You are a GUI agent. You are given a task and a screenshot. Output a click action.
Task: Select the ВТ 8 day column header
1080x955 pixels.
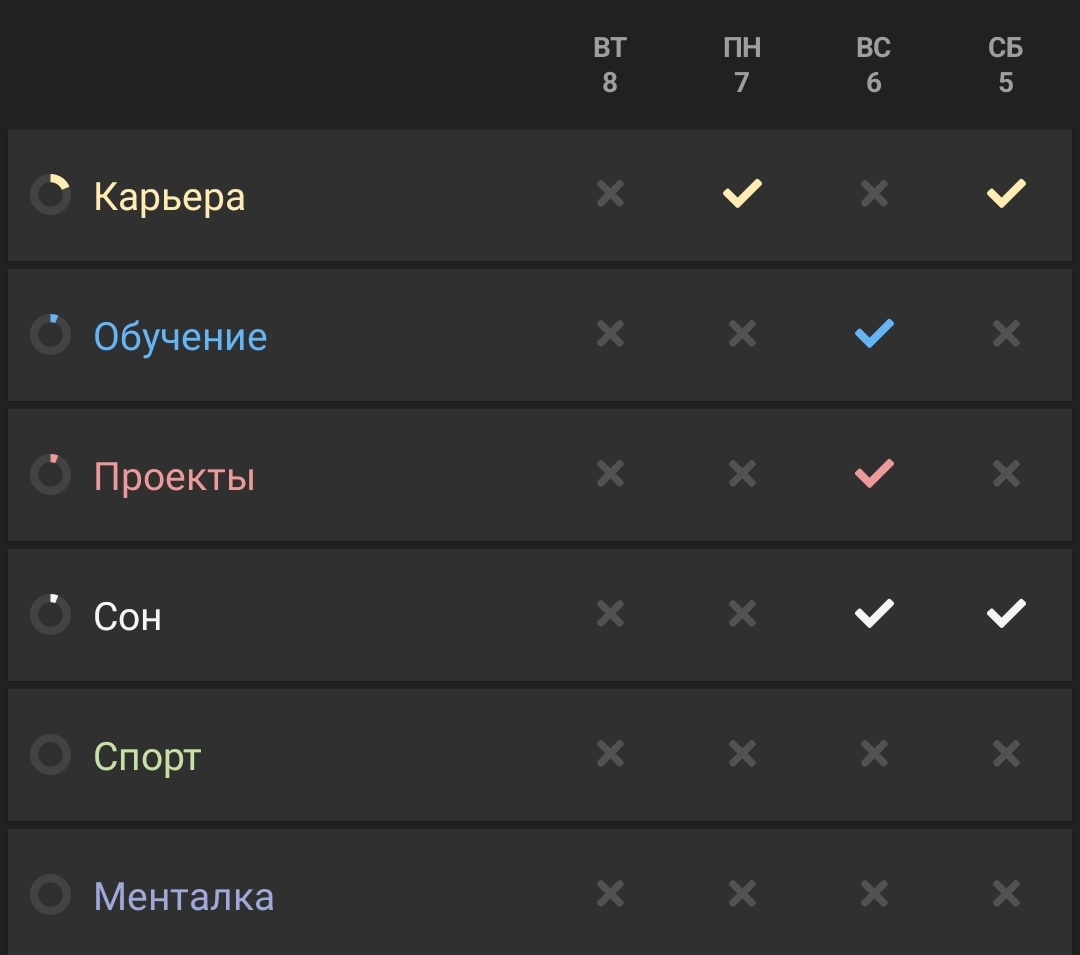coord(610,65)
